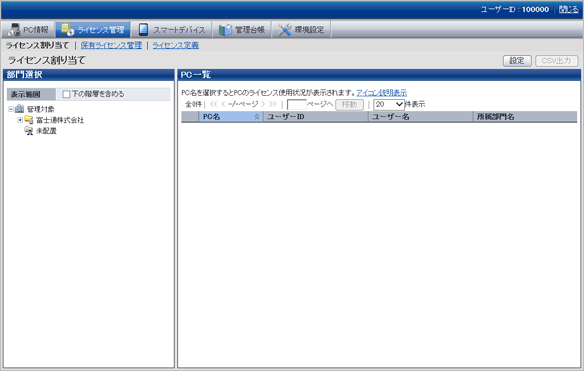Sort by the ユーザーID column header
Viewport: 584px width, 371px height.
(316, 117)
